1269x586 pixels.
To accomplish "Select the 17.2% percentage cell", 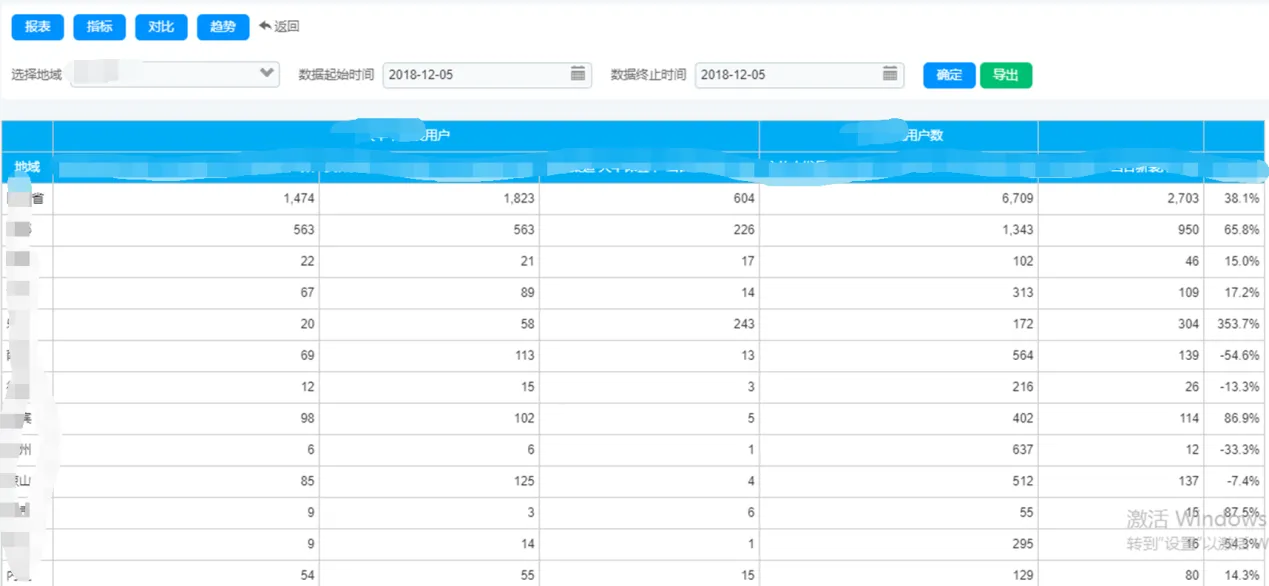I will coord(1236,293).
